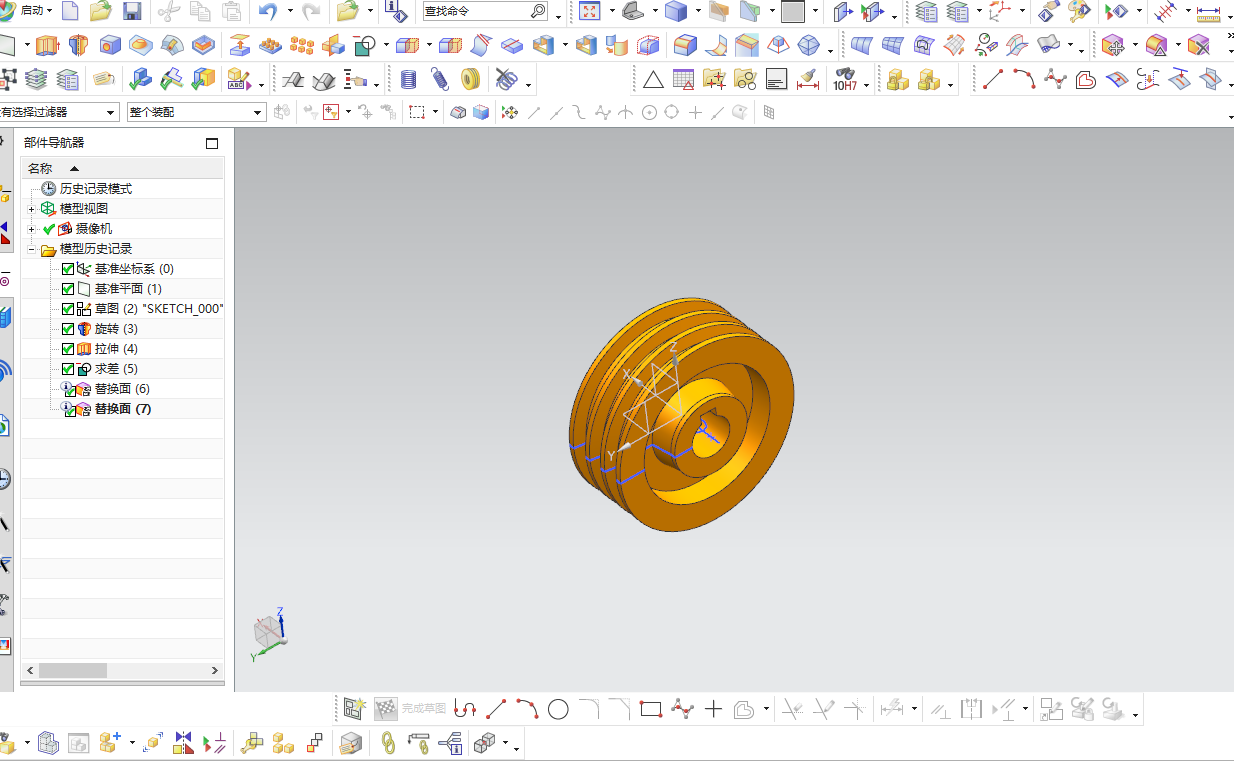Toggle checkbox for 基准平面 (1)
Image resolution: width=1234 pixels, height=763 pixels.
(68, 289)
